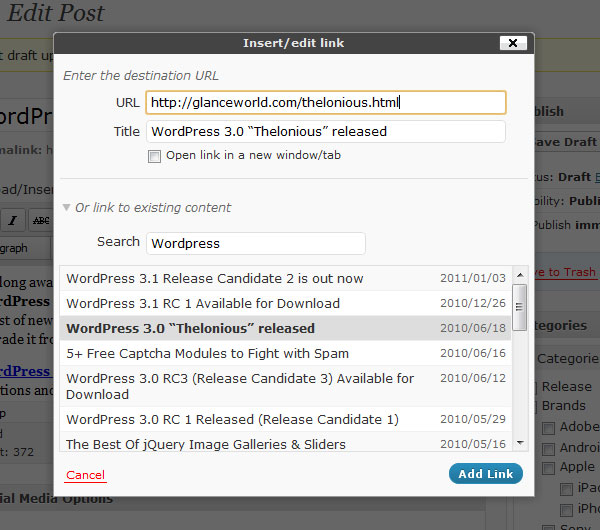Click date 2011/01/03 in results

coord(473,278)
